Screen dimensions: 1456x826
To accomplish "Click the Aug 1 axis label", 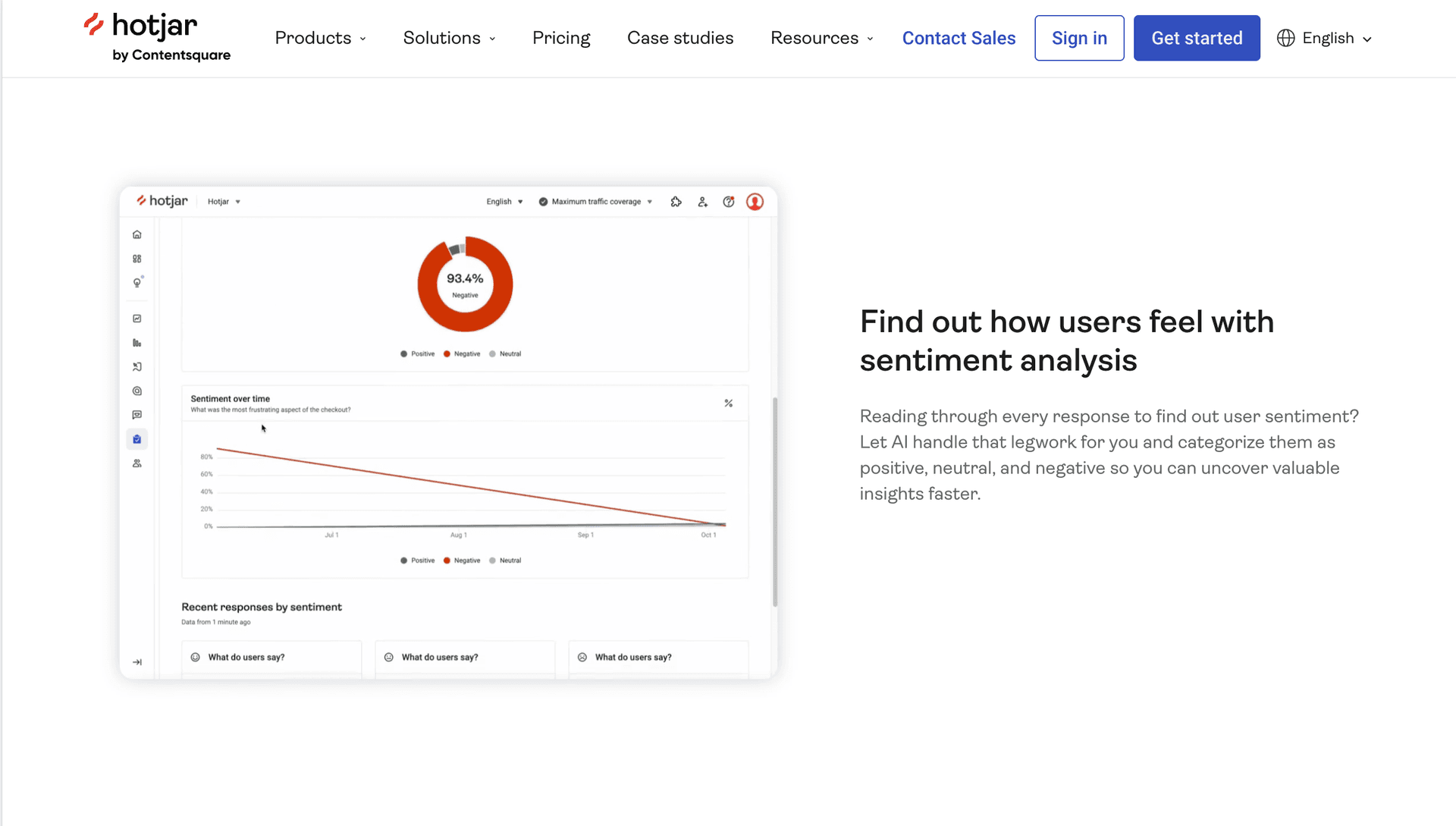I will pyautogui.click(x=458, y=535).
